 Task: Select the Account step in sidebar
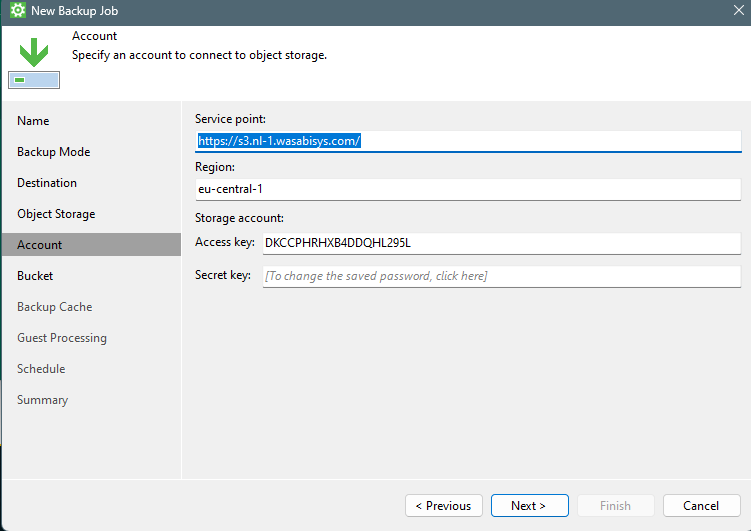40,245
